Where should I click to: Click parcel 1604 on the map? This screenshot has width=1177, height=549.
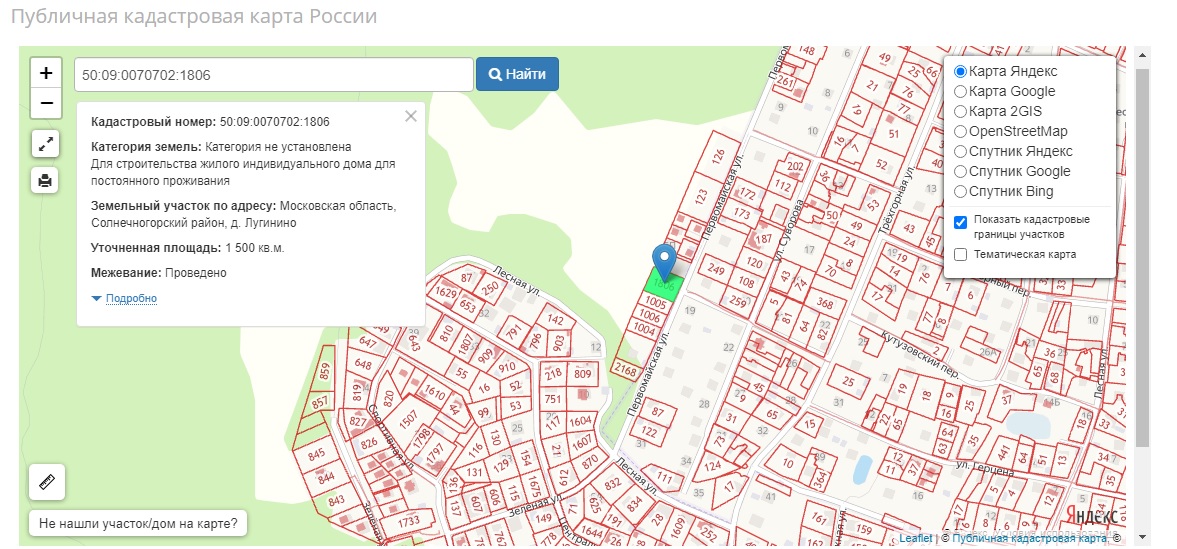coord(580,422)
